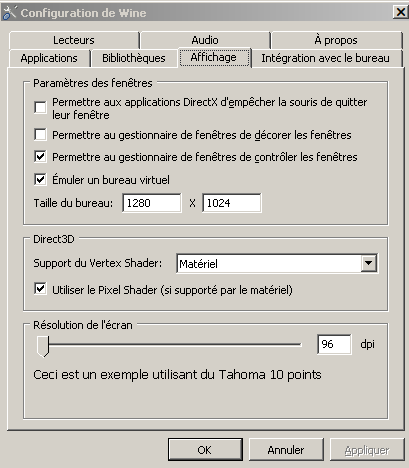Uncheck window manager contrôler les fenêtres option
The height and width of the screenshot is (468, 409).
point(40,157)
